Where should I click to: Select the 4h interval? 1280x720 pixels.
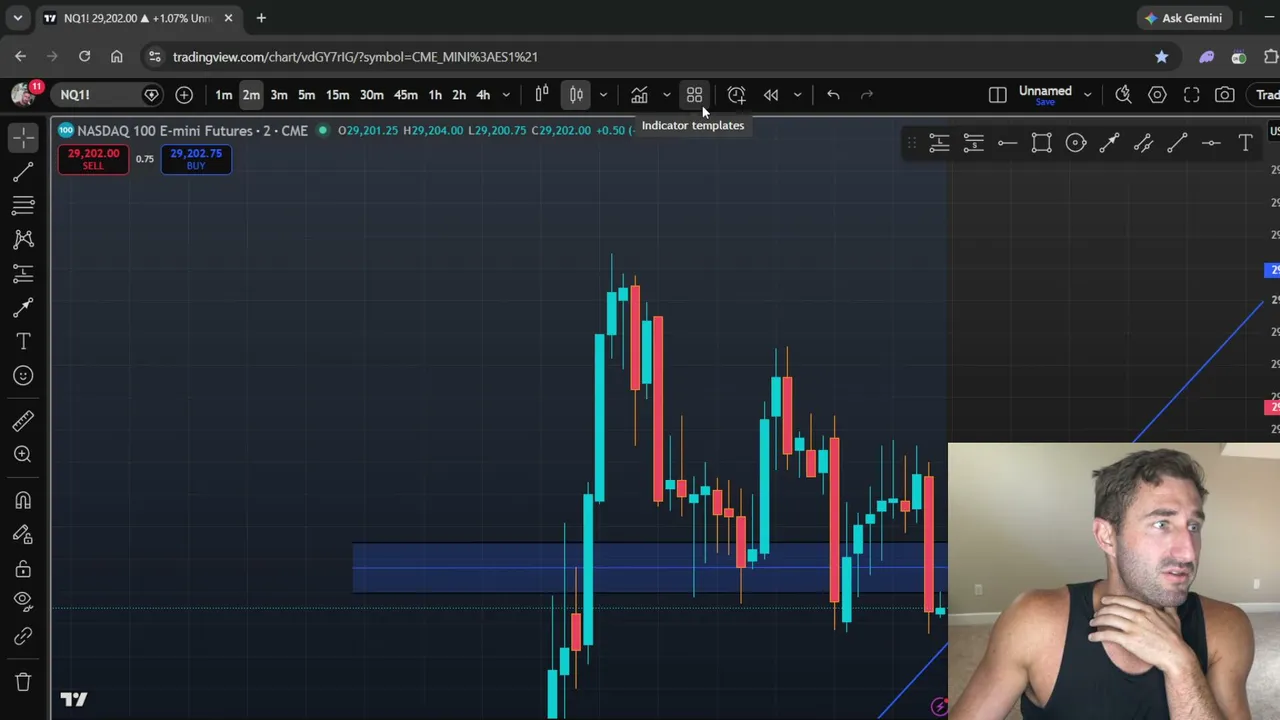483,95
